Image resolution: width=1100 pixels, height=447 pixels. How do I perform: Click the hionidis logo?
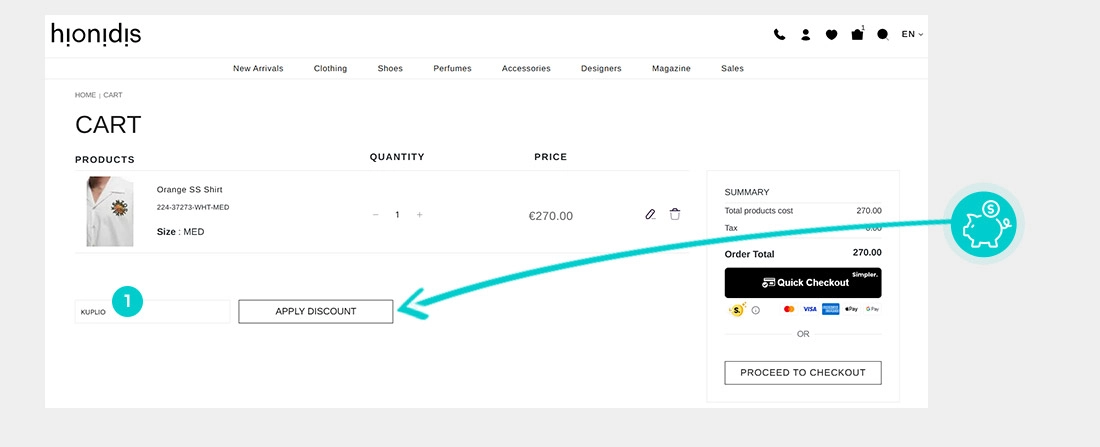coord(96,34)
